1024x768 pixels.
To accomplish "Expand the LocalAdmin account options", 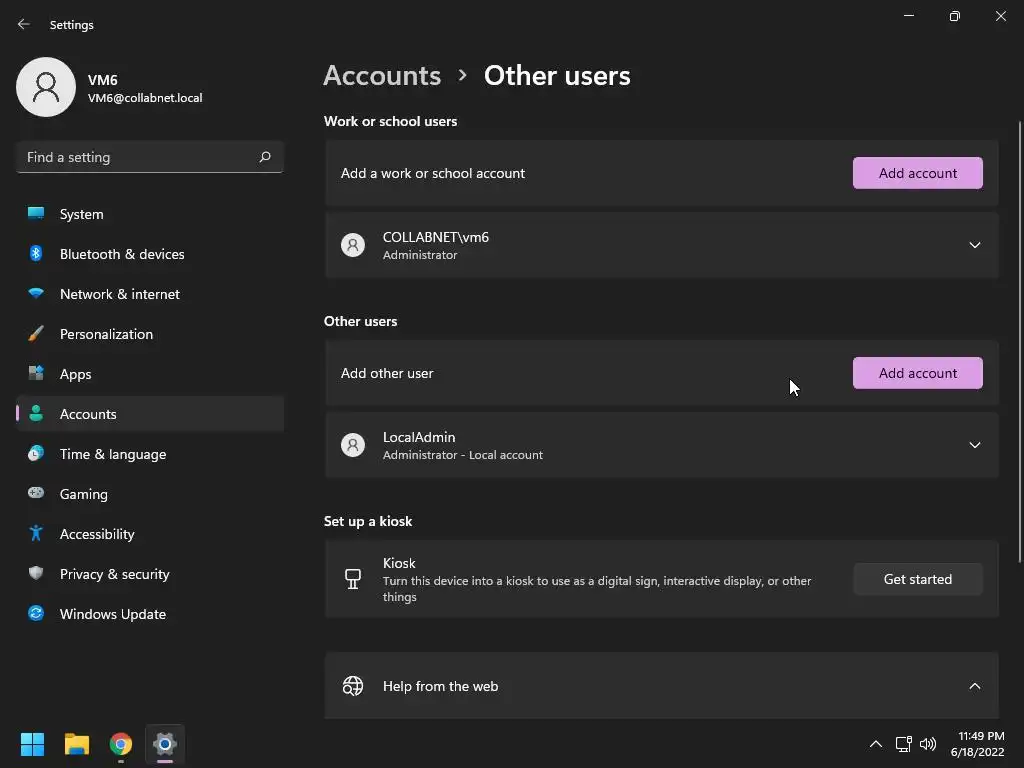I will (x=974, y=445).
